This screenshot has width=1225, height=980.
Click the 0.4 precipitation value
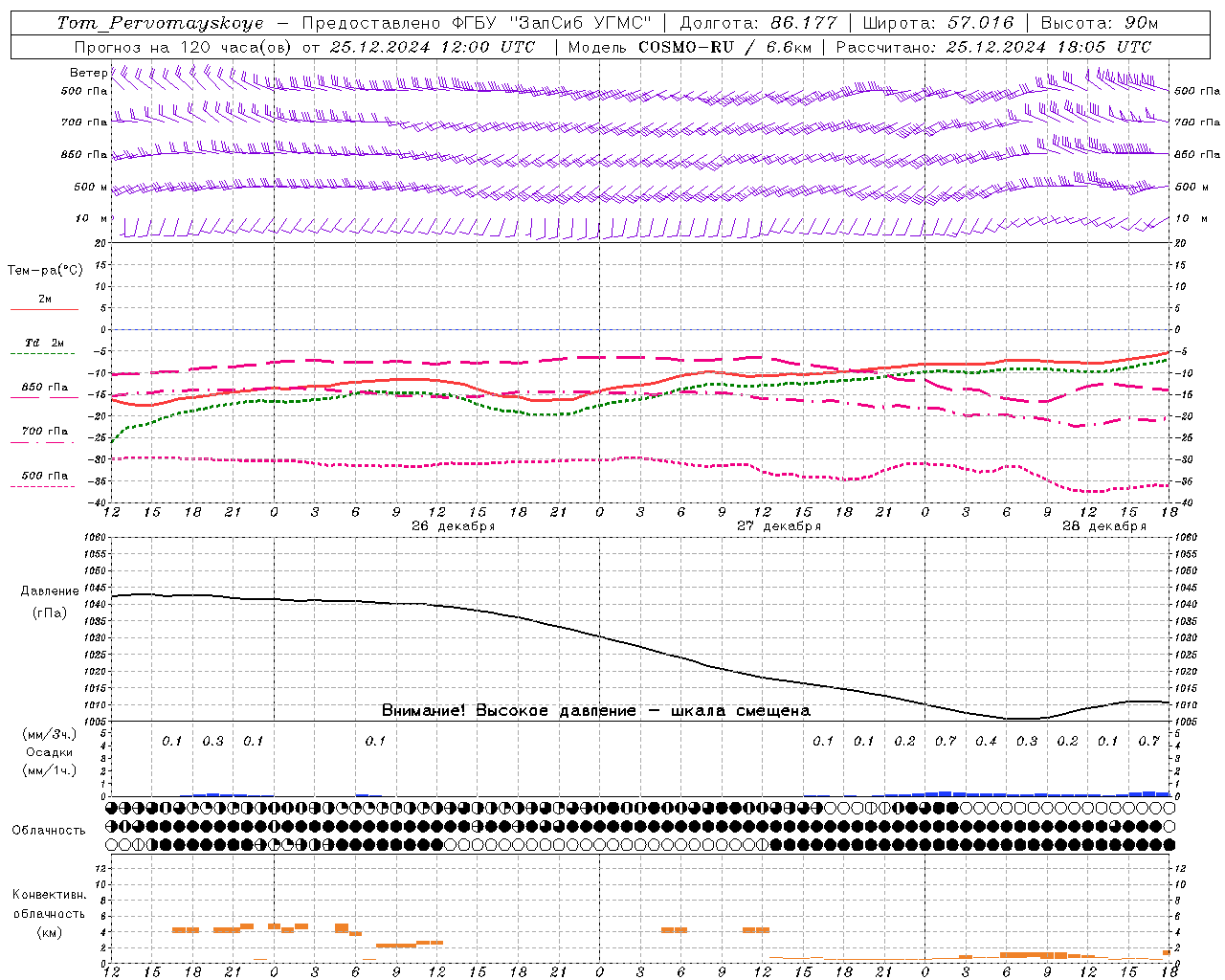[986, 741]
